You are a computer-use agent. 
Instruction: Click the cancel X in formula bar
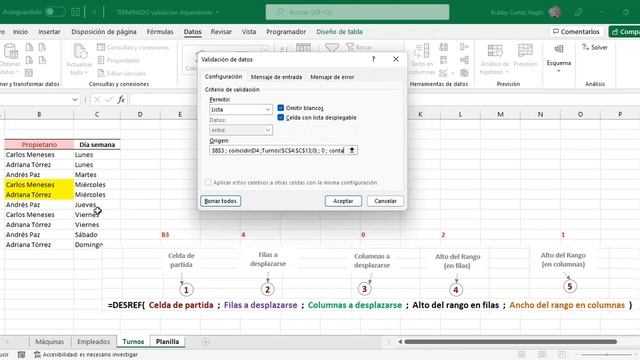[97, 99]
